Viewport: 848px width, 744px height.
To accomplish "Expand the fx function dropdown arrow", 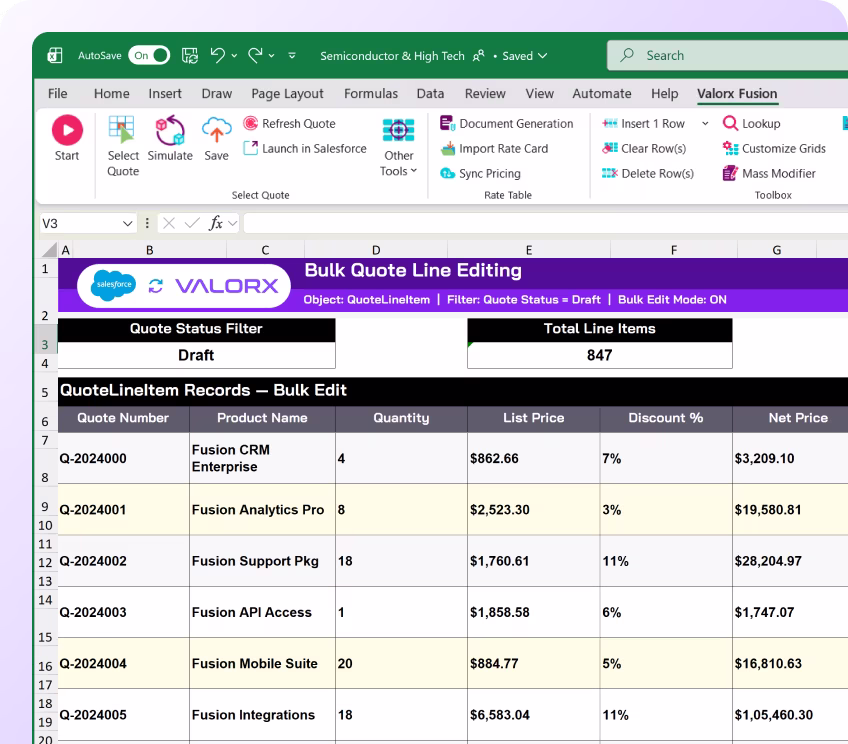I will [x=233, y=223].
